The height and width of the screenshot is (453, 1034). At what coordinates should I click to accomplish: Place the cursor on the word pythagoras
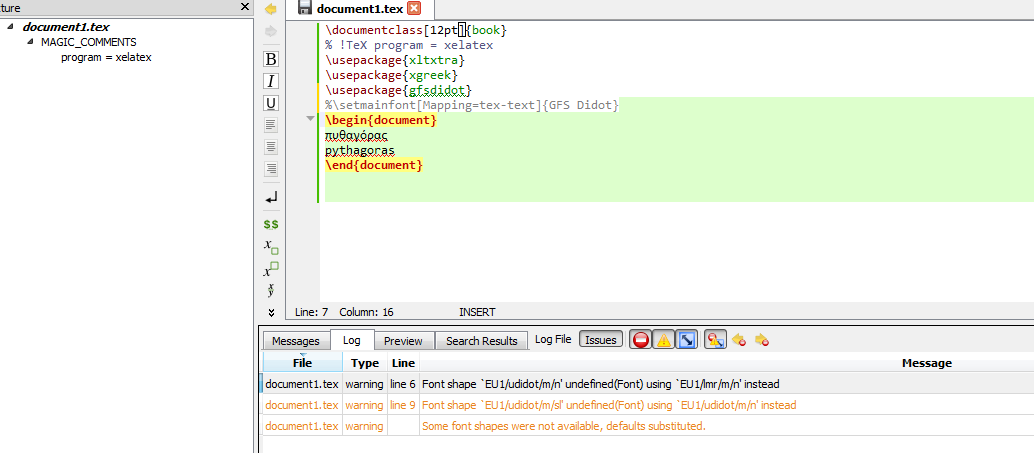point(359,150)
